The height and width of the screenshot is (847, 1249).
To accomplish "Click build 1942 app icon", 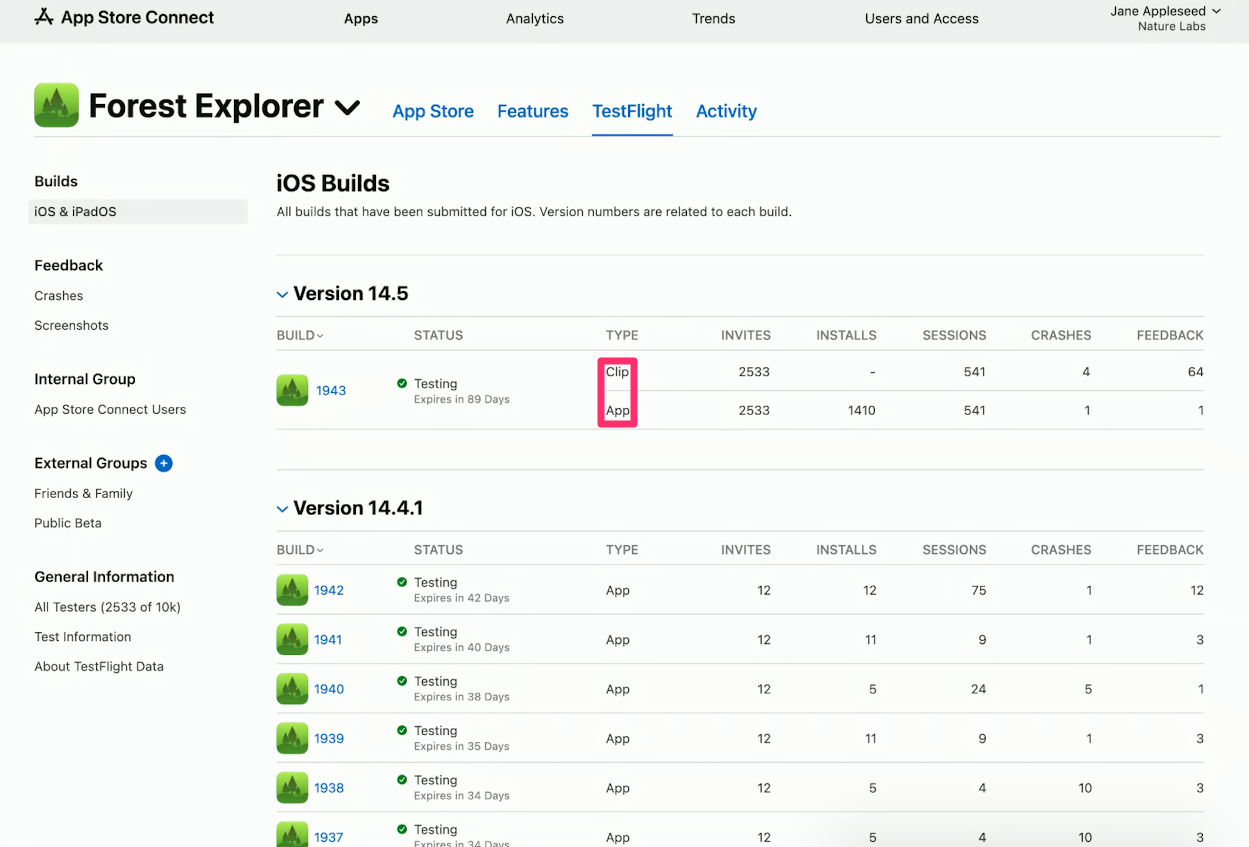I will [x=292, y=590].
